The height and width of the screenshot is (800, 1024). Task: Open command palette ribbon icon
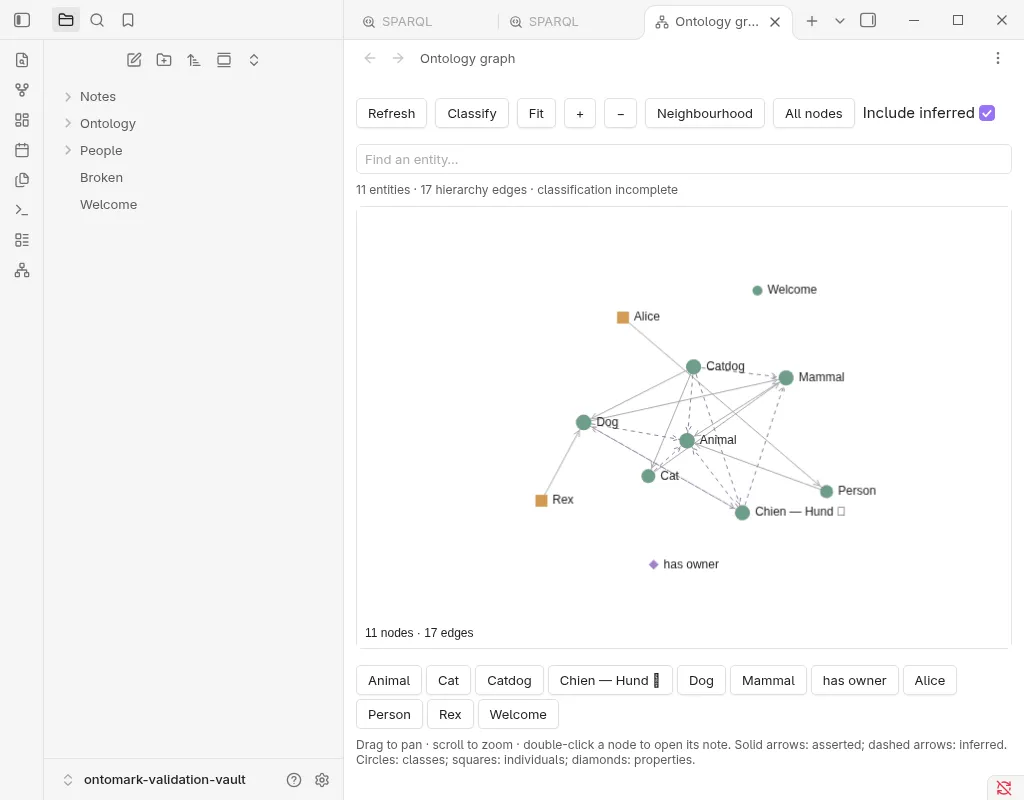(x=22, y=210)
